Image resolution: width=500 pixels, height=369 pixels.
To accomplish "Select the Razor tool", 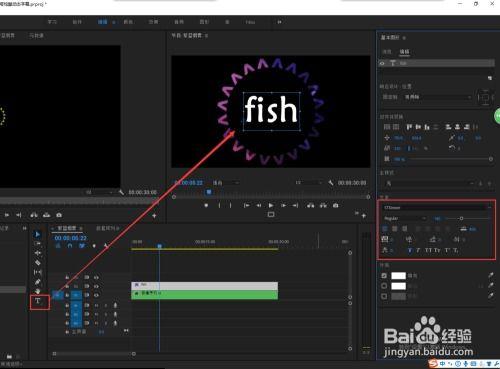I will click(38, 263).
